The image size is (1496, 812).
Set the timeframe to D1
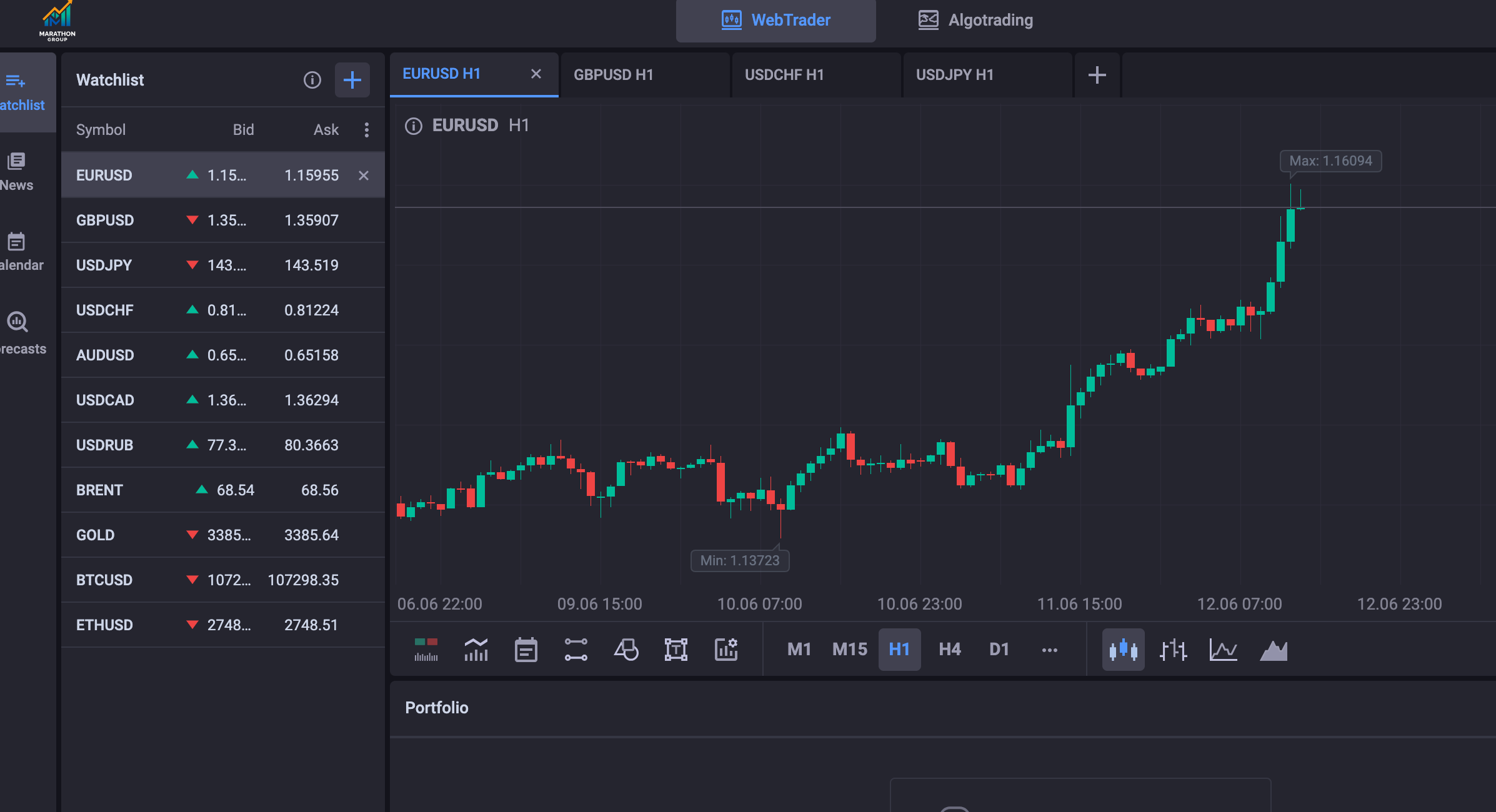[999, 650]
